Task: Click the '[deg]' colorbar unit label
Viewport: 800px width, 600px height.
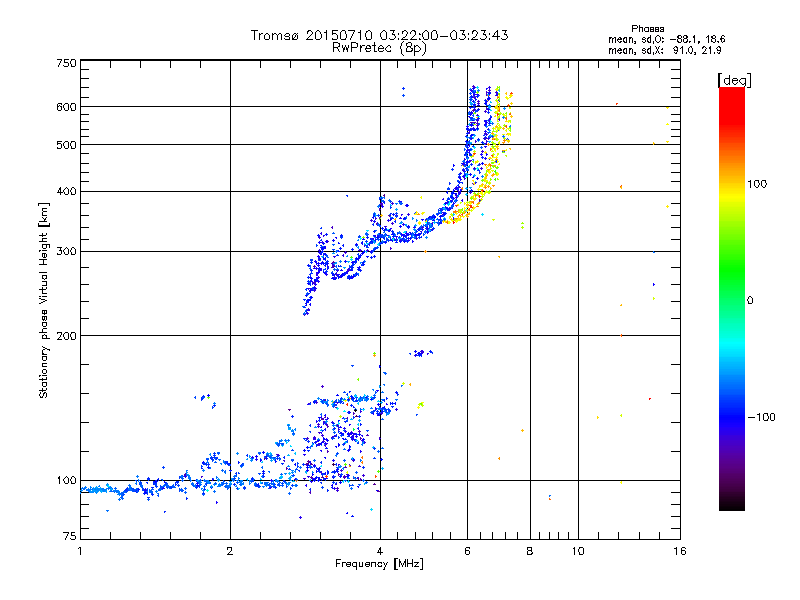Action: [734, 80]
